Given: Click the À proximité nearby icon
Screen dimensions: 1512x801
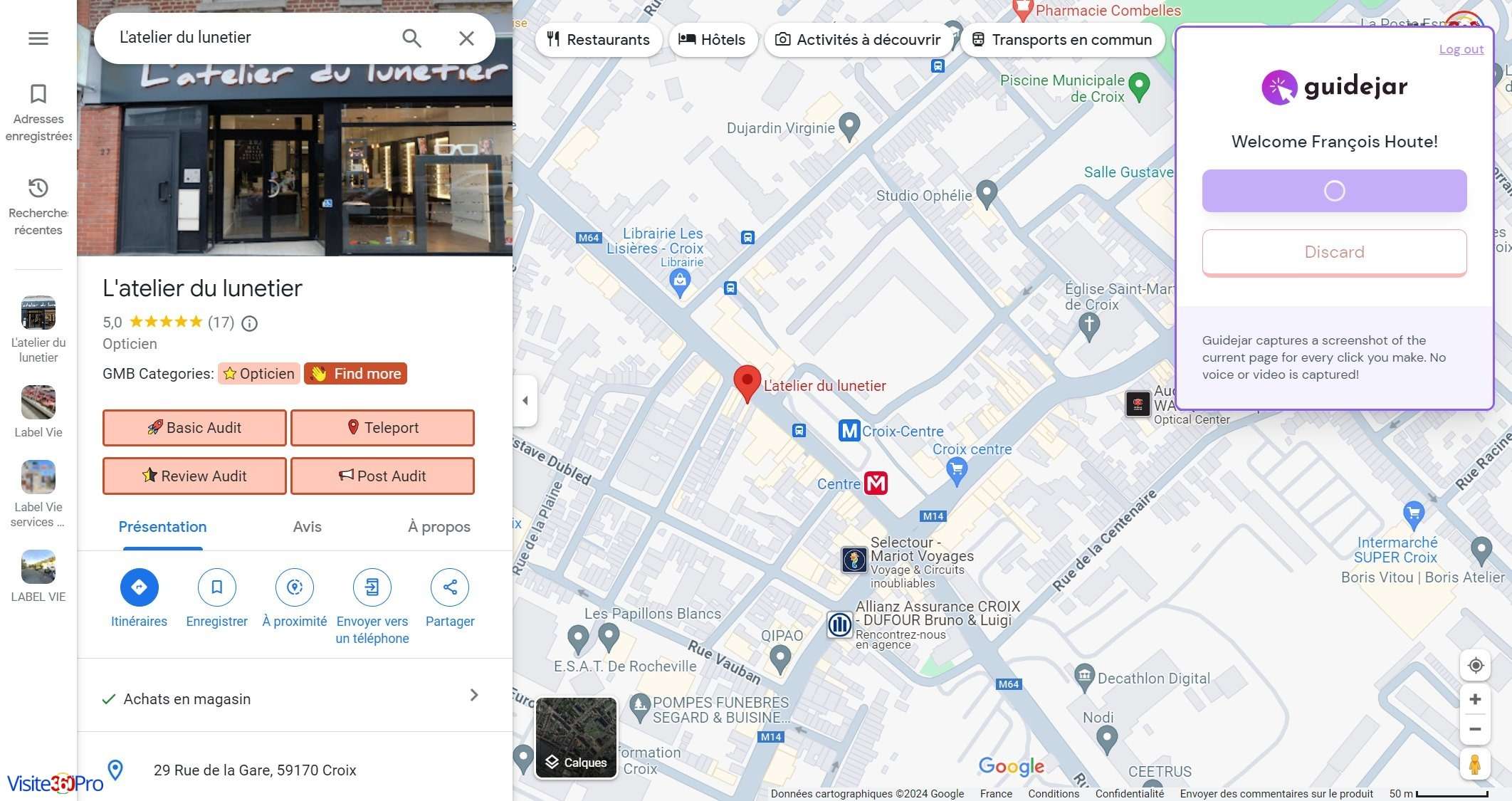Looking at the screenshot, I should (295, 587).
